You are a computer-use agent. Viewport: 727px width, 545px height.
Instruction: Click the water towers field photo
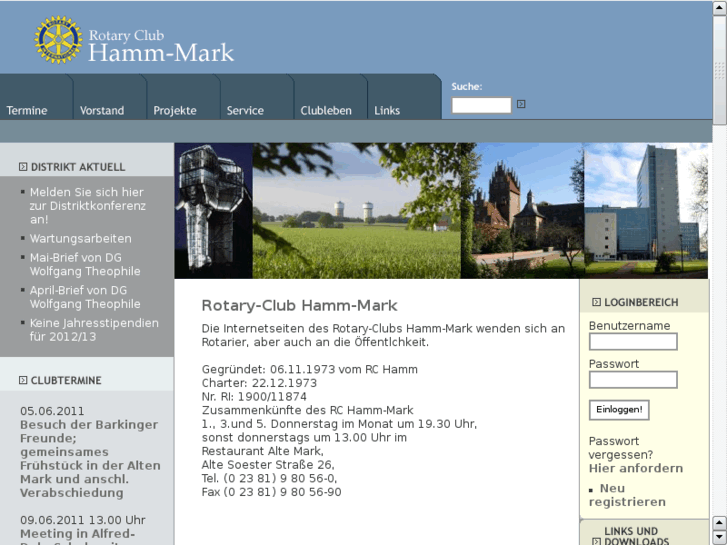(x=357, y=211)
